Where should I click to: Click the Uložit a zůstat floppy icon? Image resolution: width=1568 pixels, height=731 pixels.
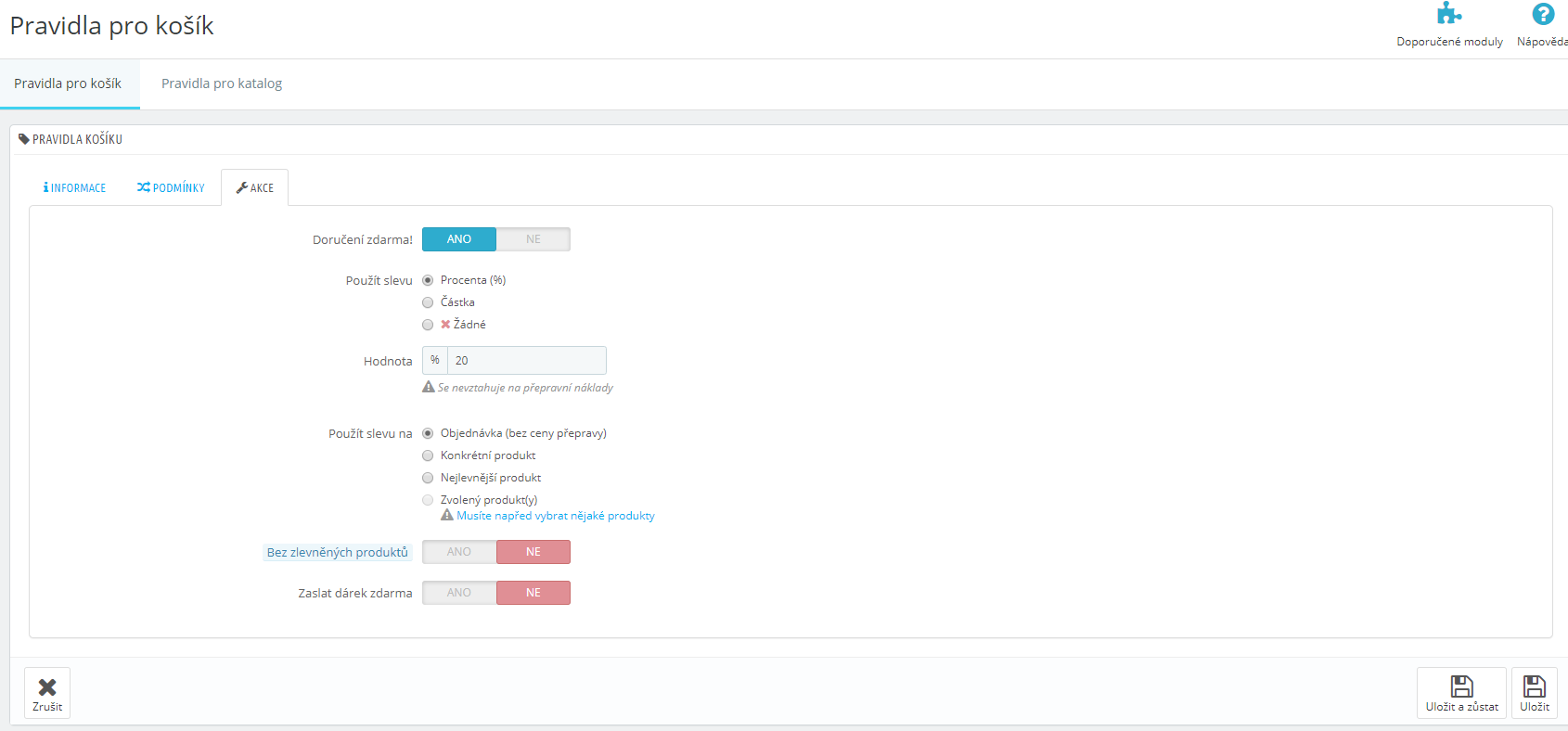tap(1462, 686)
